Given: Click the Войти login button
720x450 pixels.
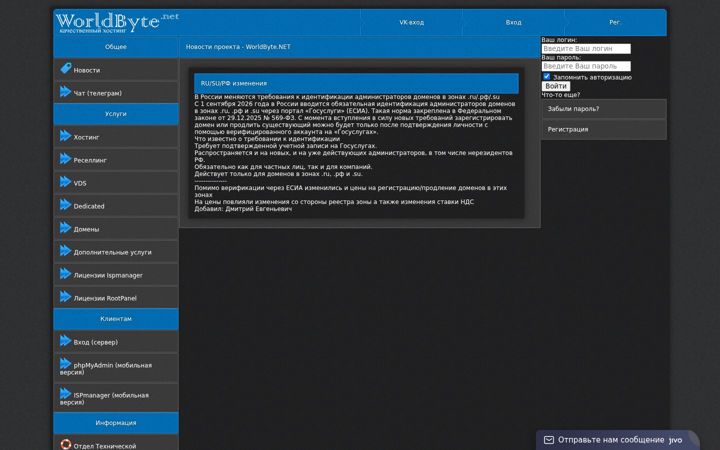Looking at the screenshot, I should 556,86.
